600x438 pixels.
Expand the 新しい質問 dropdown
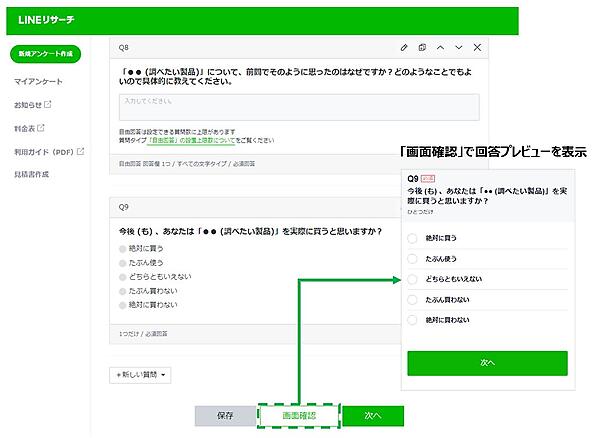coord(142,375)
